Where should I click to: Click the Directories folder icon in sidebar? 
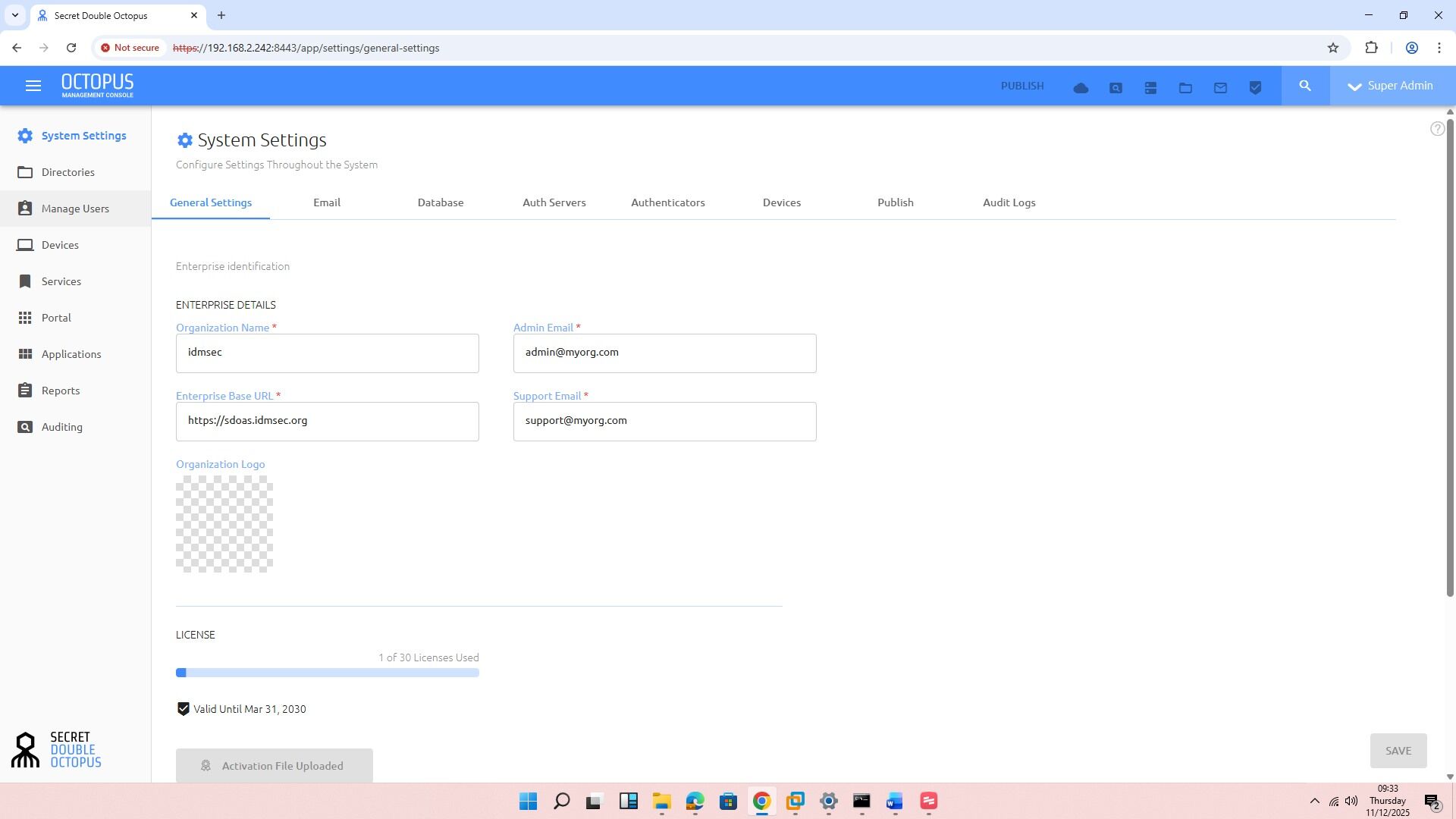click(x=25, y=172)
